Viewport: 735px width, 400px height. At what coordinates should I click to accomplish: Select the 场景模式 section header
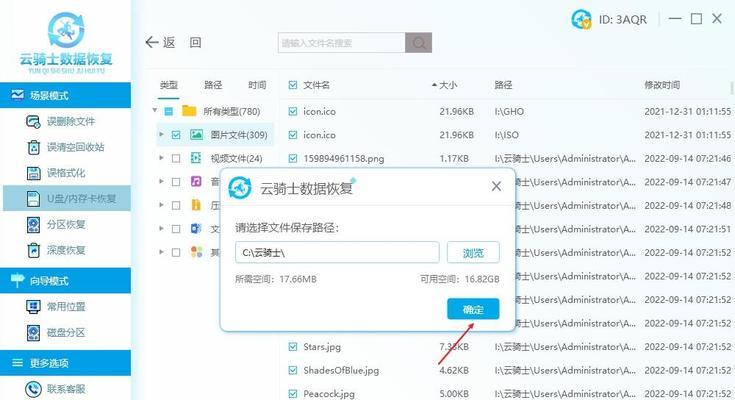click(x=66, y=95)
